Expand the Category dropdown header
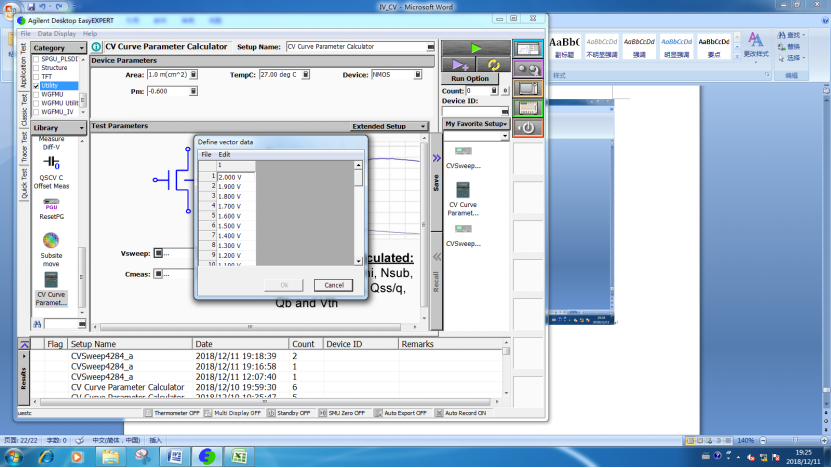This screenshot has height=468, width=831. point(58,48)
